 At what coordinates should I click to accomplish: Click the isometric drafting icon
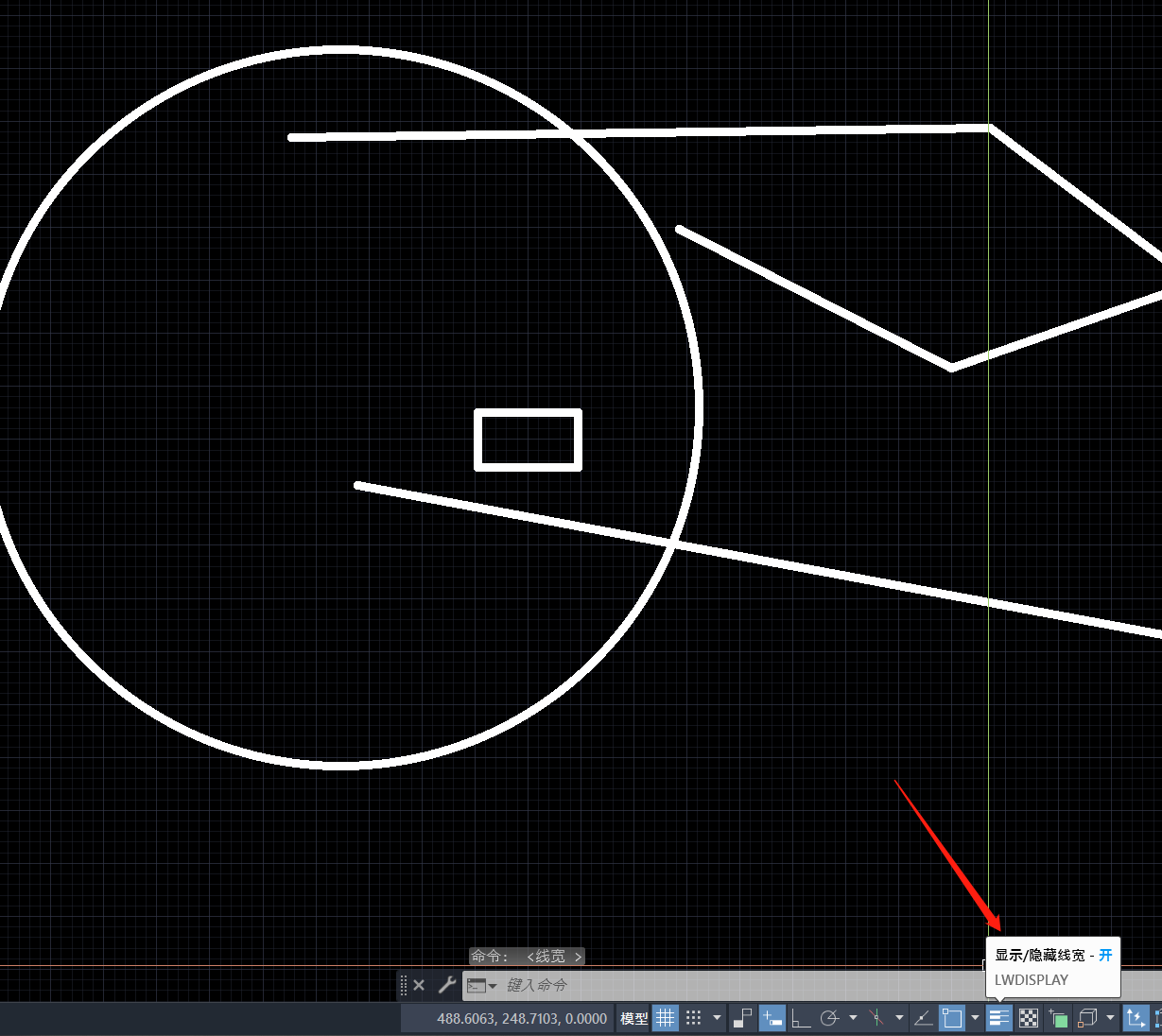point(877,1018)
